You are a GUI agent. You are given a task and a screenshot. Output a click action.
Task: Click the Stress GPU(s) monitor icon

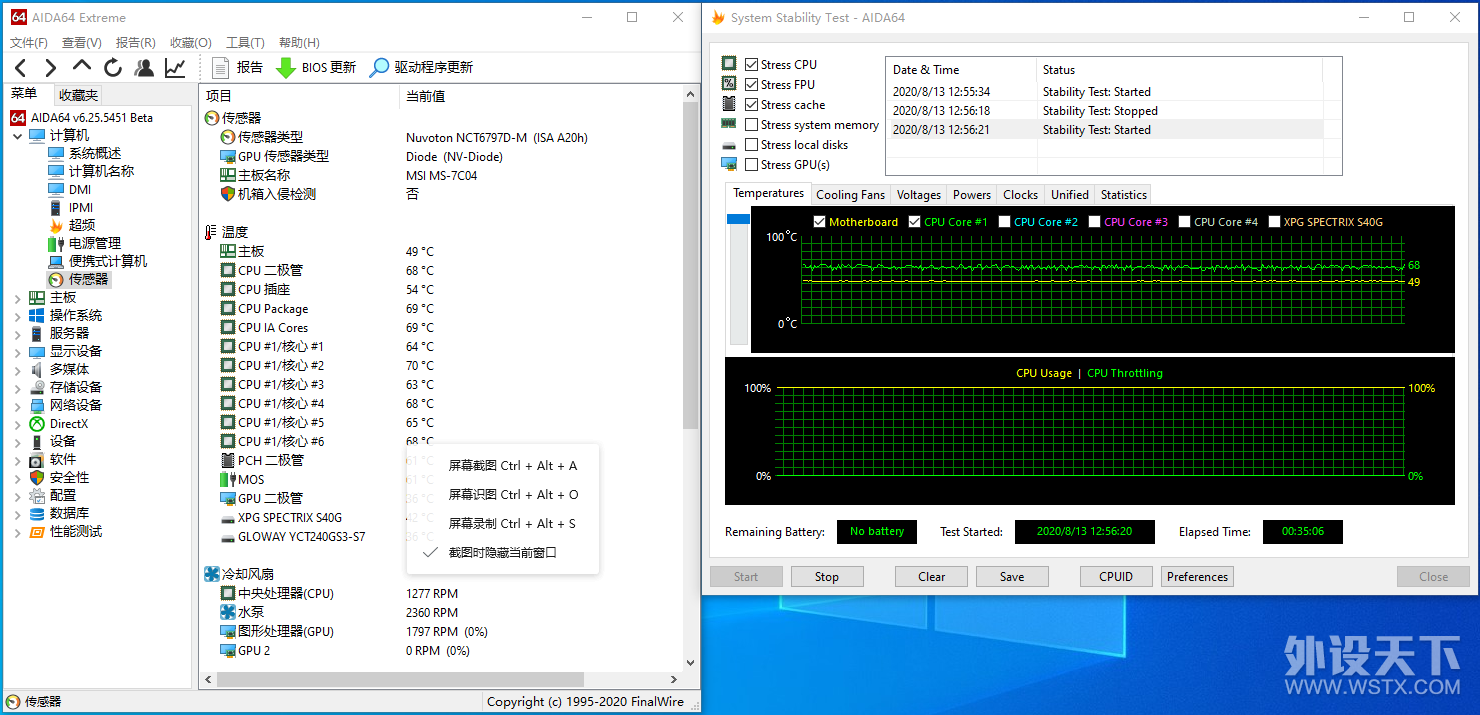(x=729, y=164)
